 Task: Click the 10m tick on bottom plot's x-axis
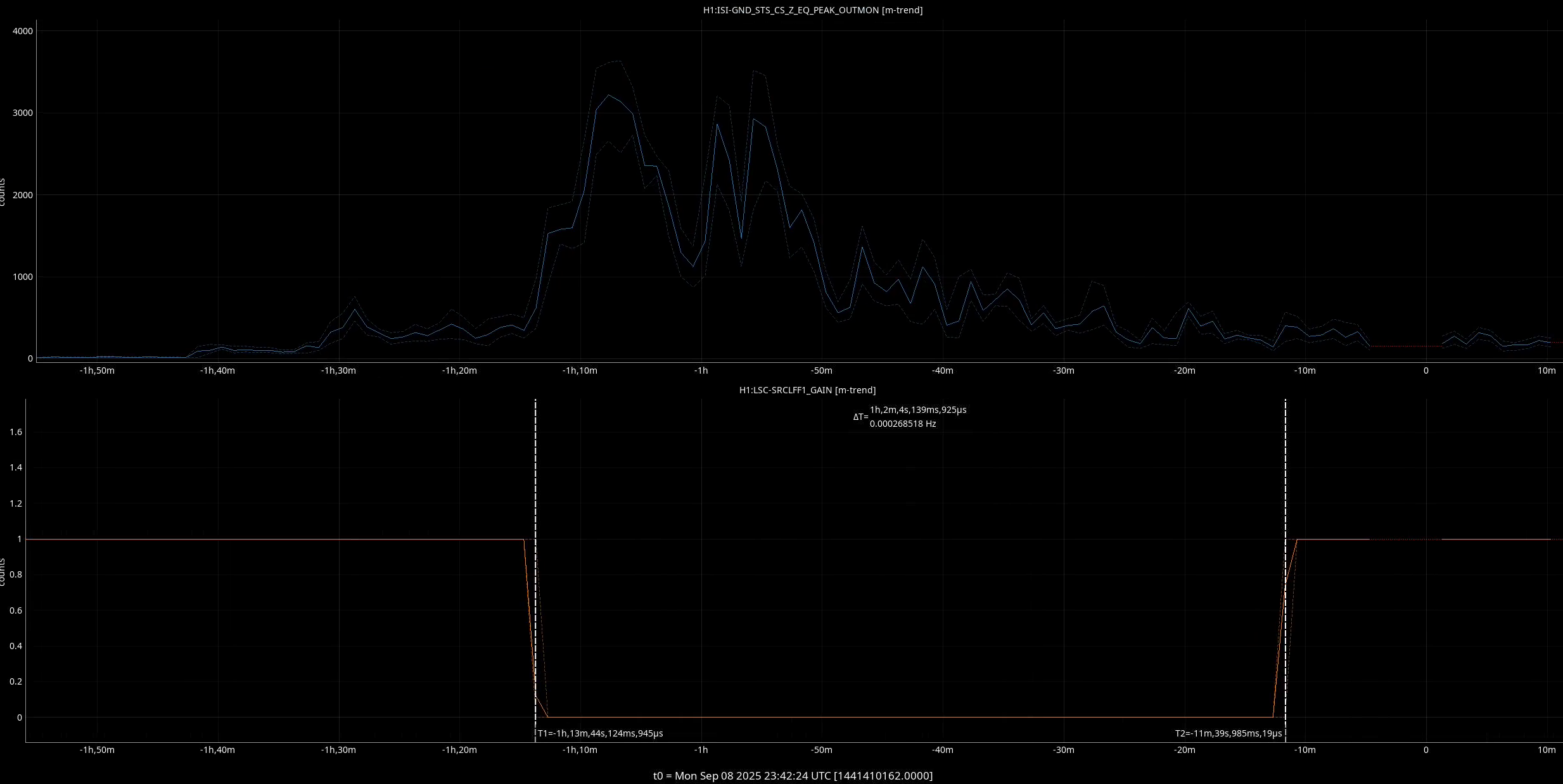click(1547, 750)
